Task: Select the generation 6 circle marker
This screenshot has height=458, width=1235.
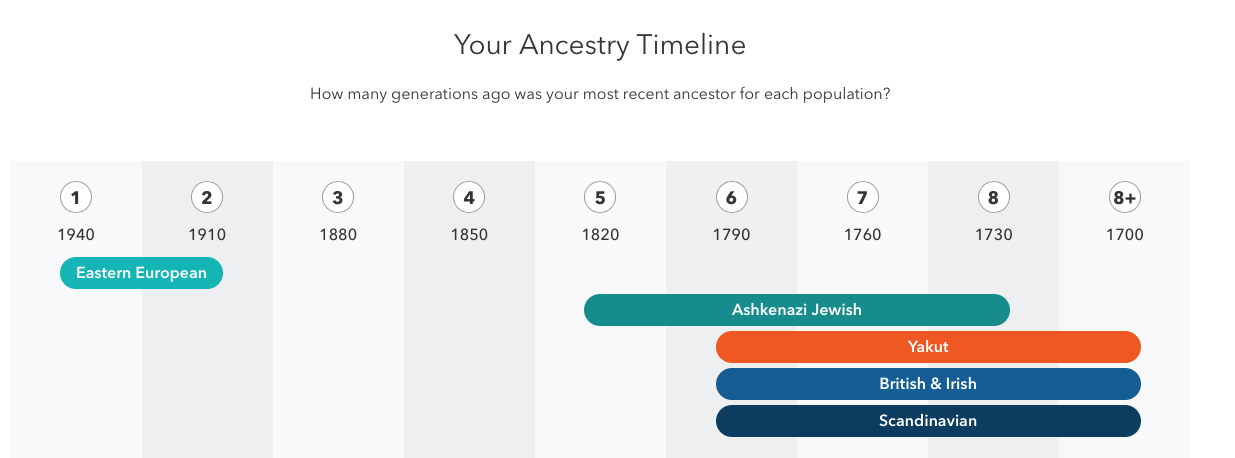Action: (731, 198)
